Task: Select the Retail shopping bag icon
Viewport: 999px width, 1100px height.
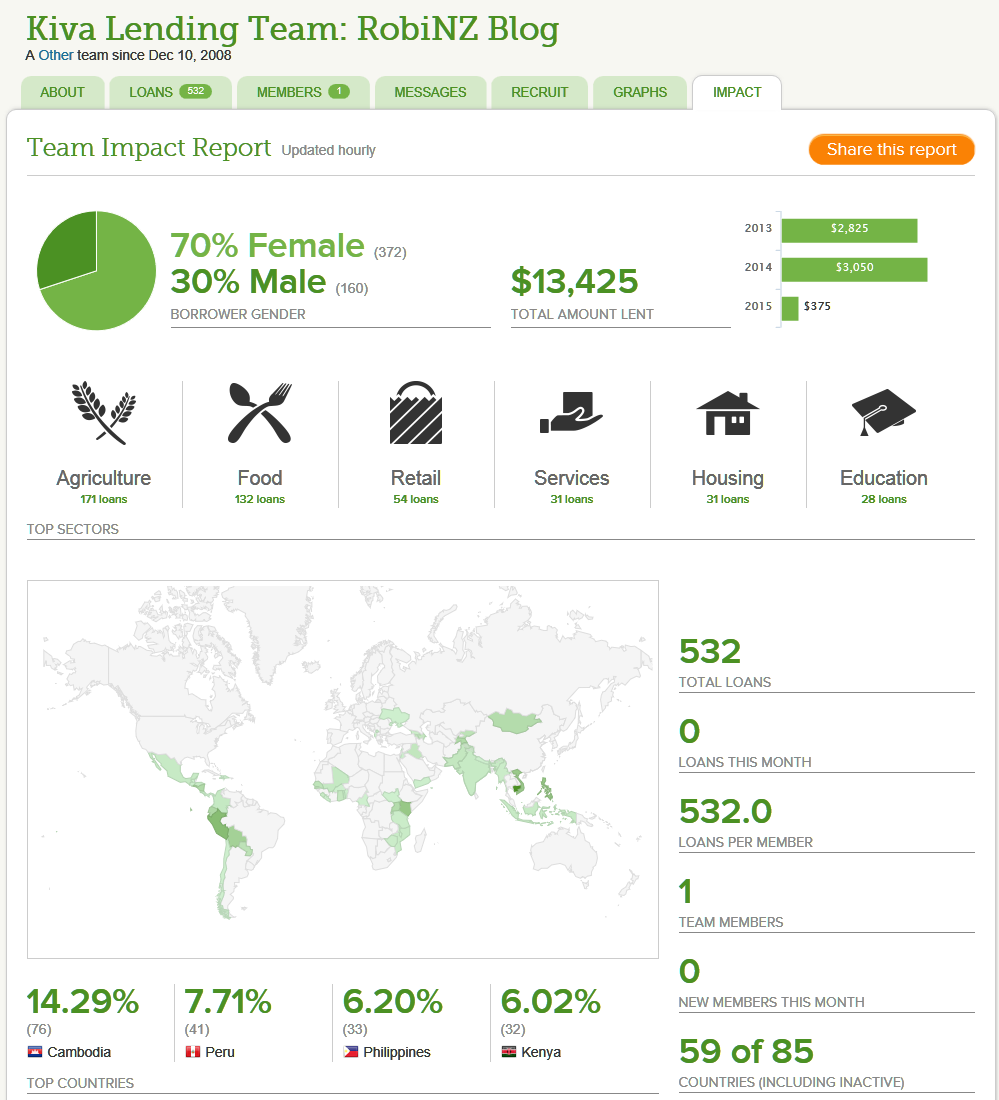Action: (416, 412)
